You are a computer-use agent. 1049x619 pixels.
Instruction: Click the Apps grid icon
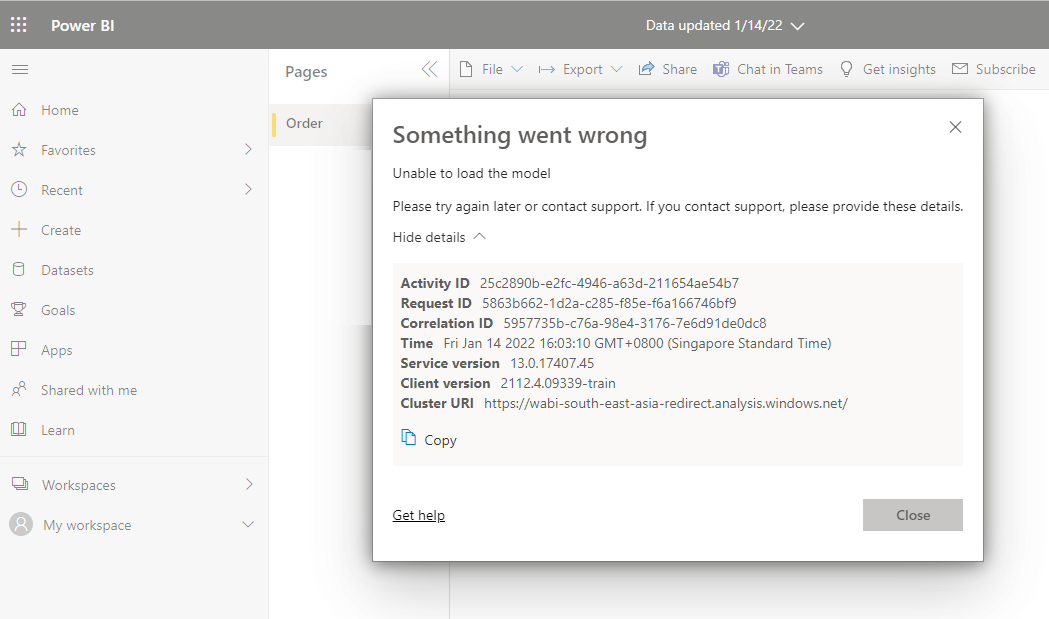point(19,349)
